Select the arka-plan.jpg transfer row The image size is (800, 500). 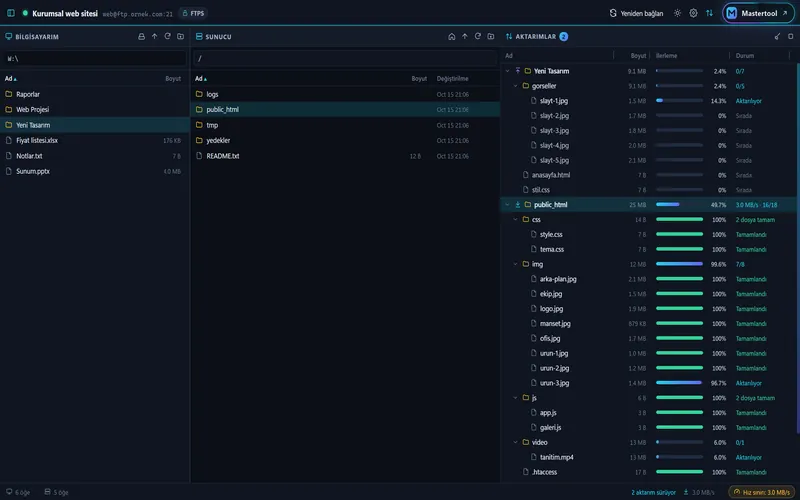coord(648,279)
